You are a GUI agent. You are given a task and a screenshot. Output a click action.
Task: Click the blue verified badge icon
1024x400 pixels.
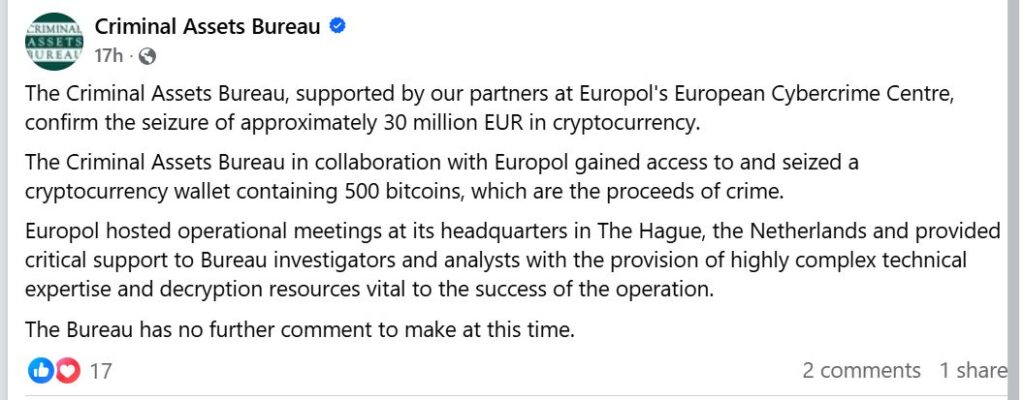click(338, 27)
